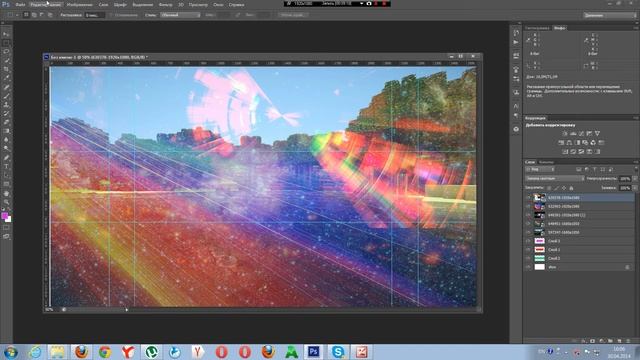Image resolution: width=640 pixels, height=360 pixels.
Task: Add a Black & White adjustment
Action: (x=577, y=142)
